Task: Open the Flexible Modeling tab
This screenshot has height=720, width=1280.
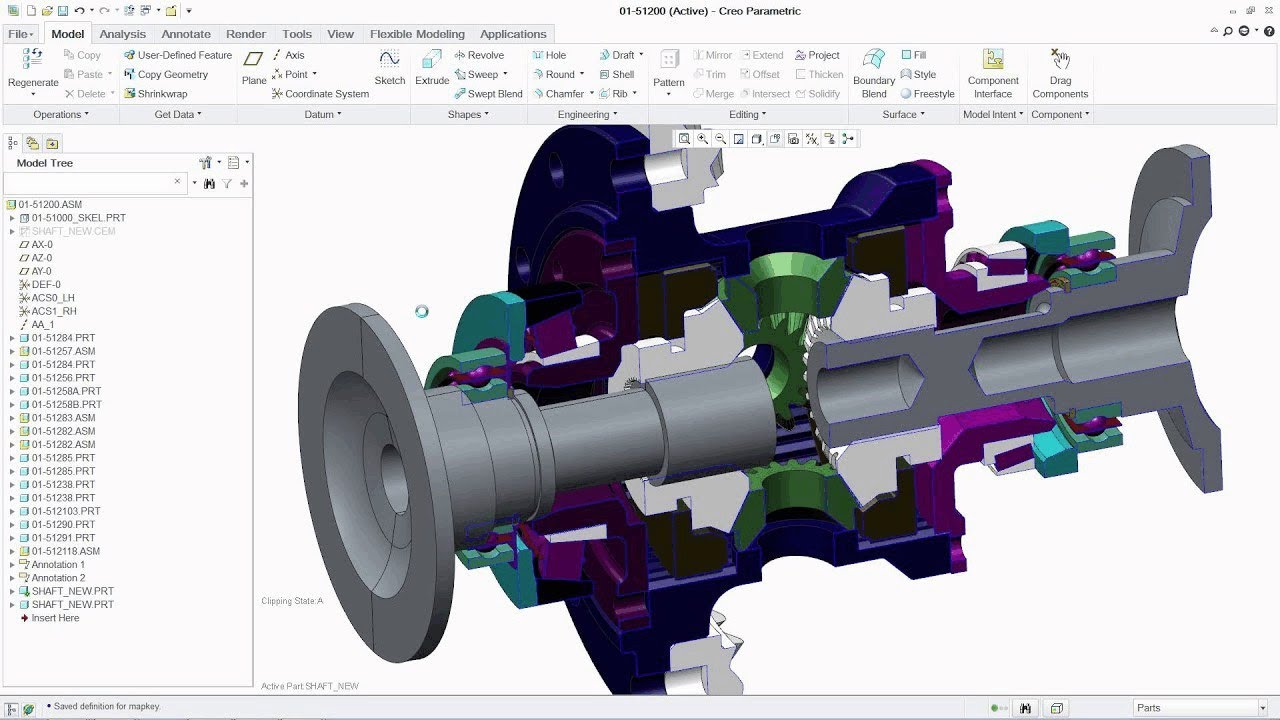Action: coord(417,34)
